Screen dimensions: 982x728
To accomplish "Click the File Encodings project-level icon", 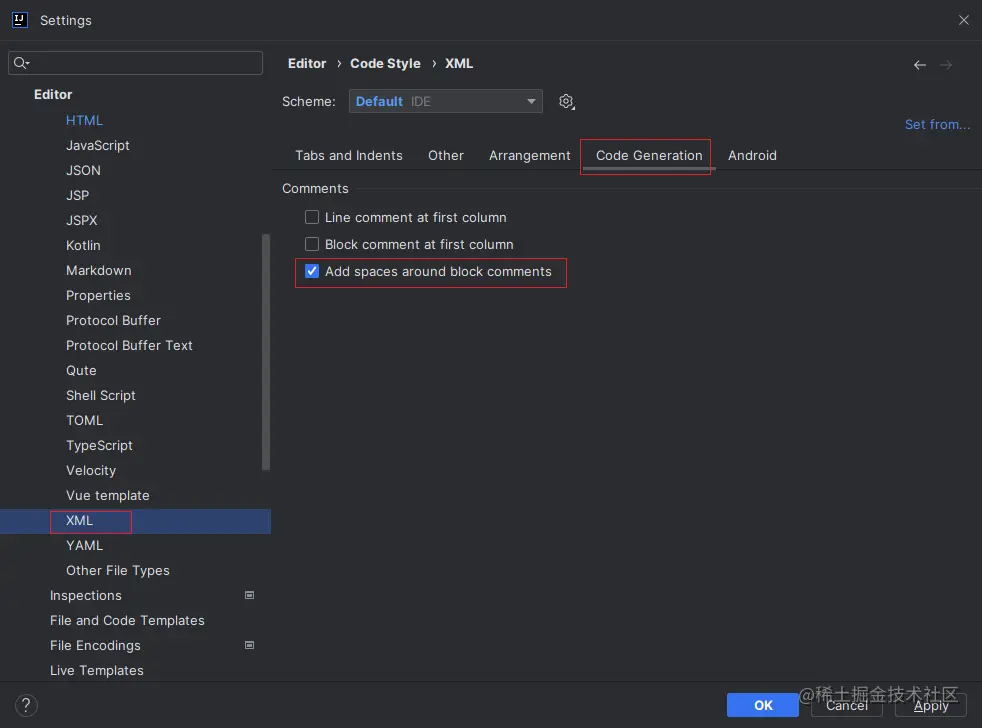I will click(x=249, y=645).
